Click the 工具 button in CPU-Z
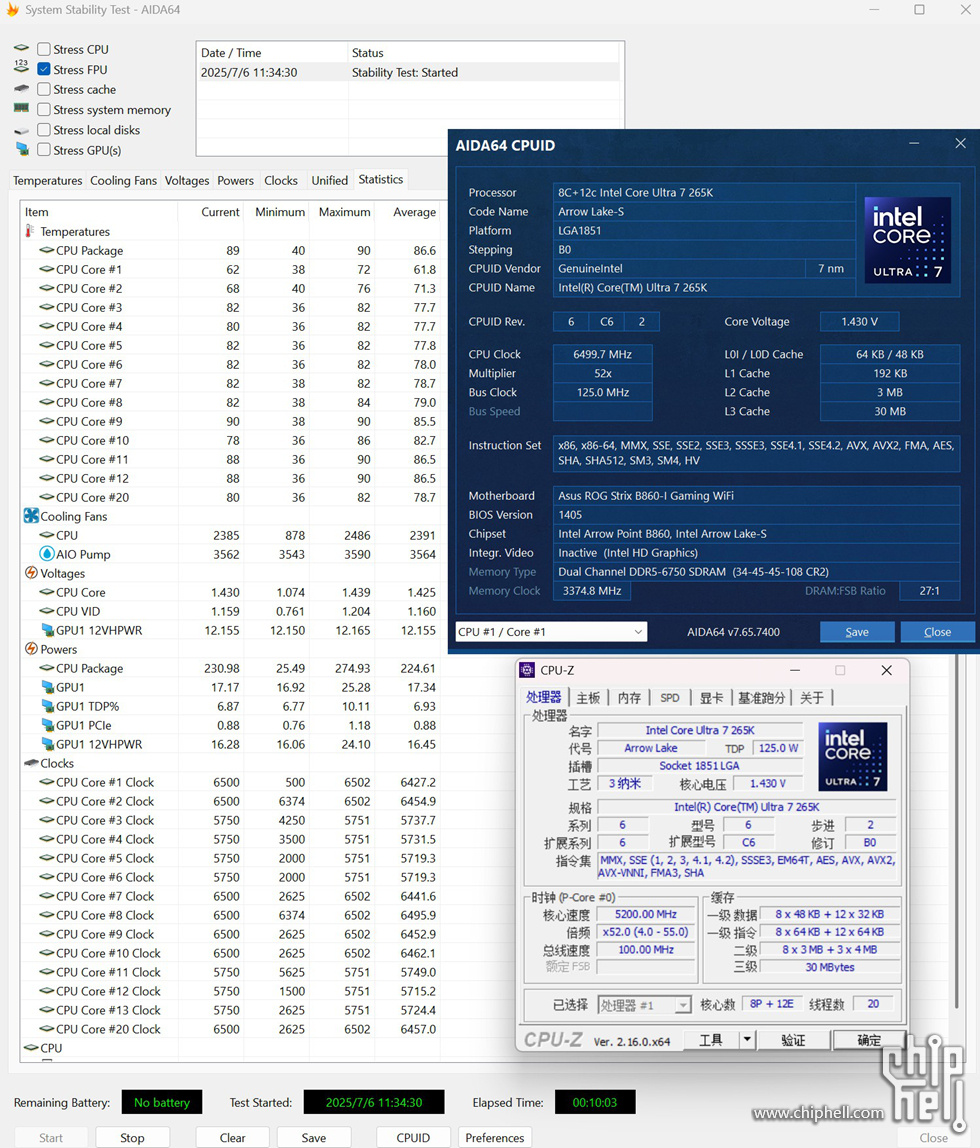The height and width of the screenshot is (1148, 980). click(711, 1040)
